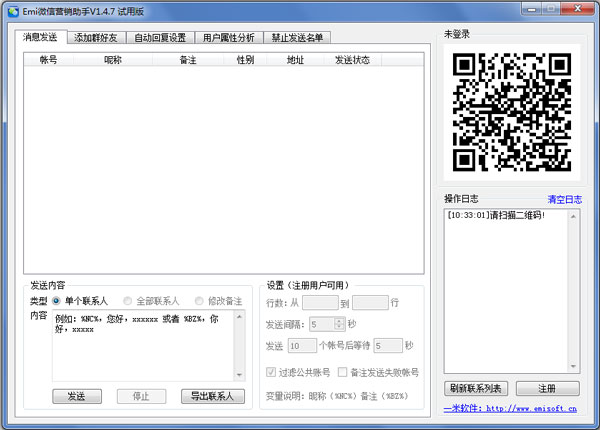
Task: Click 刷新联系列表 button
Action: (476, 389)
